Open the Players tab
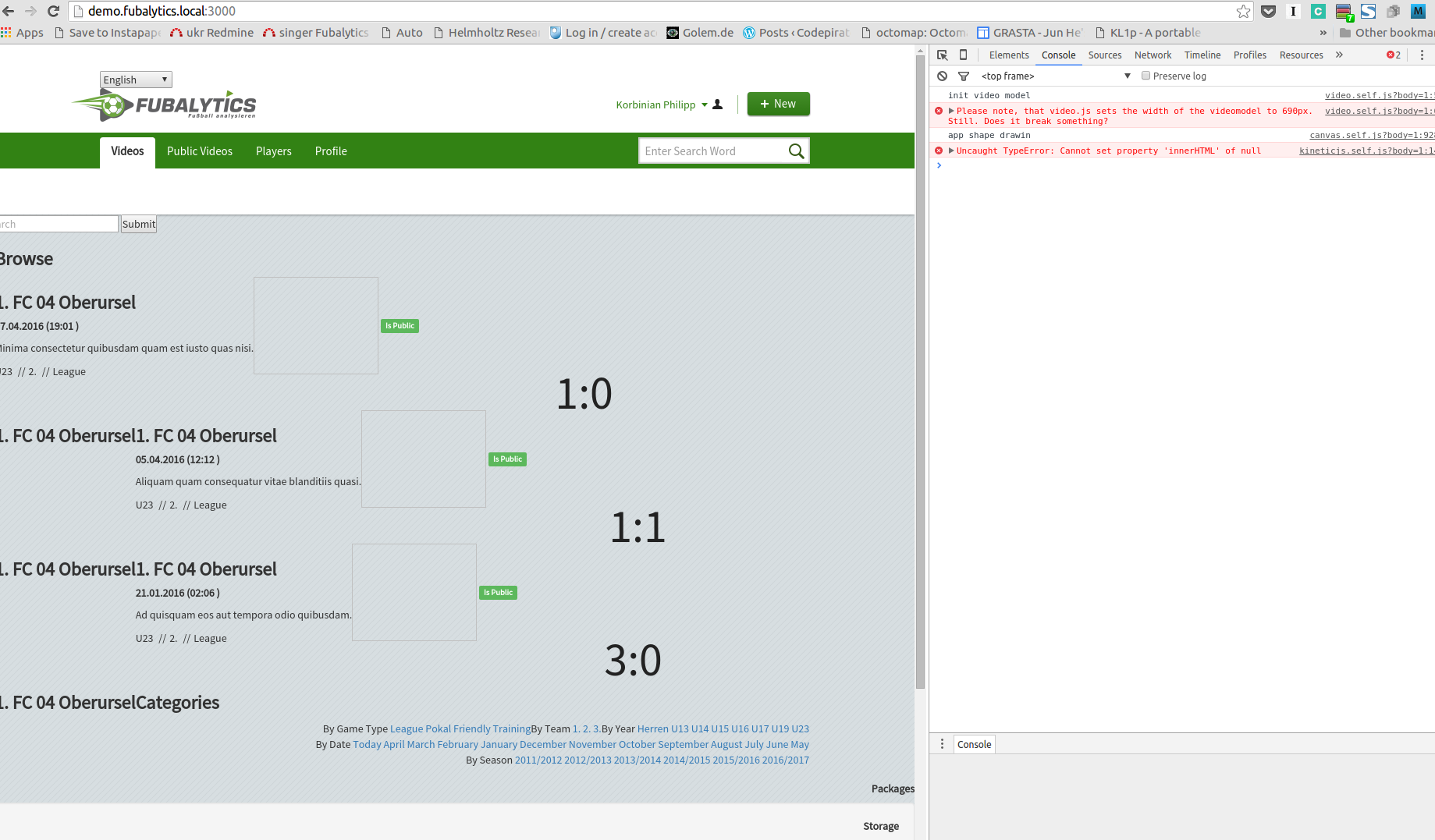The width and height of the screenshot is (1435, 840). pyautogui.click(x=274, y=151)
